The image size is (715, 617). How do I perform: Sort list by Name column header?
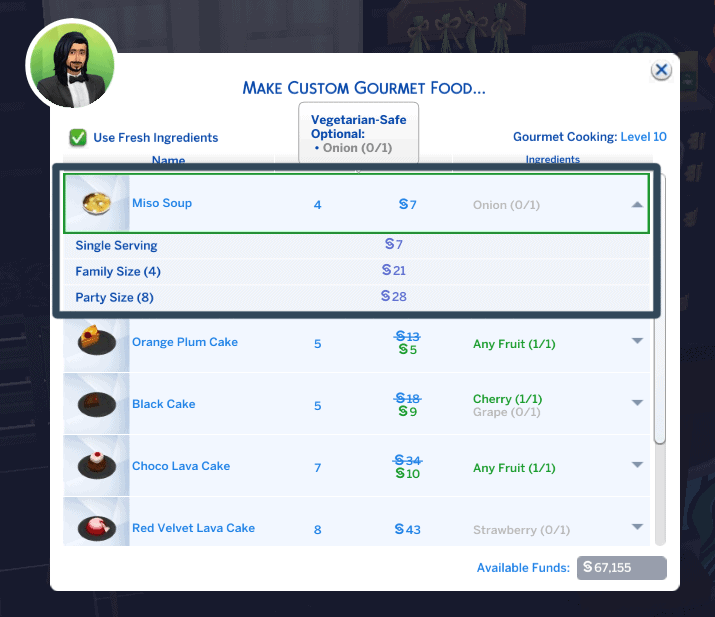coord(168,160)
